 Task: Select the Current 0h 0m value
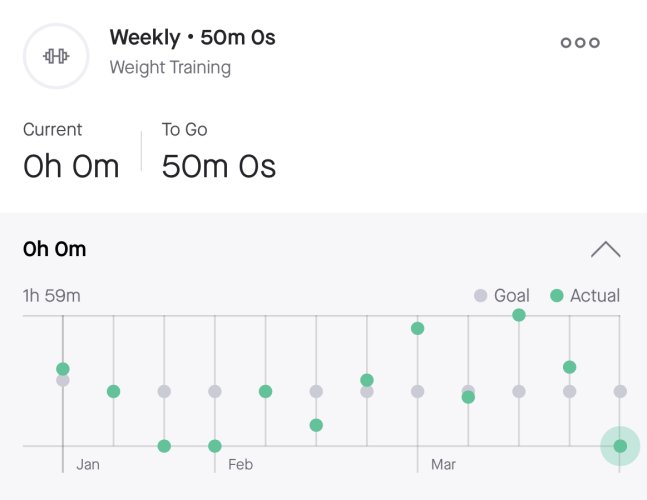71,166
